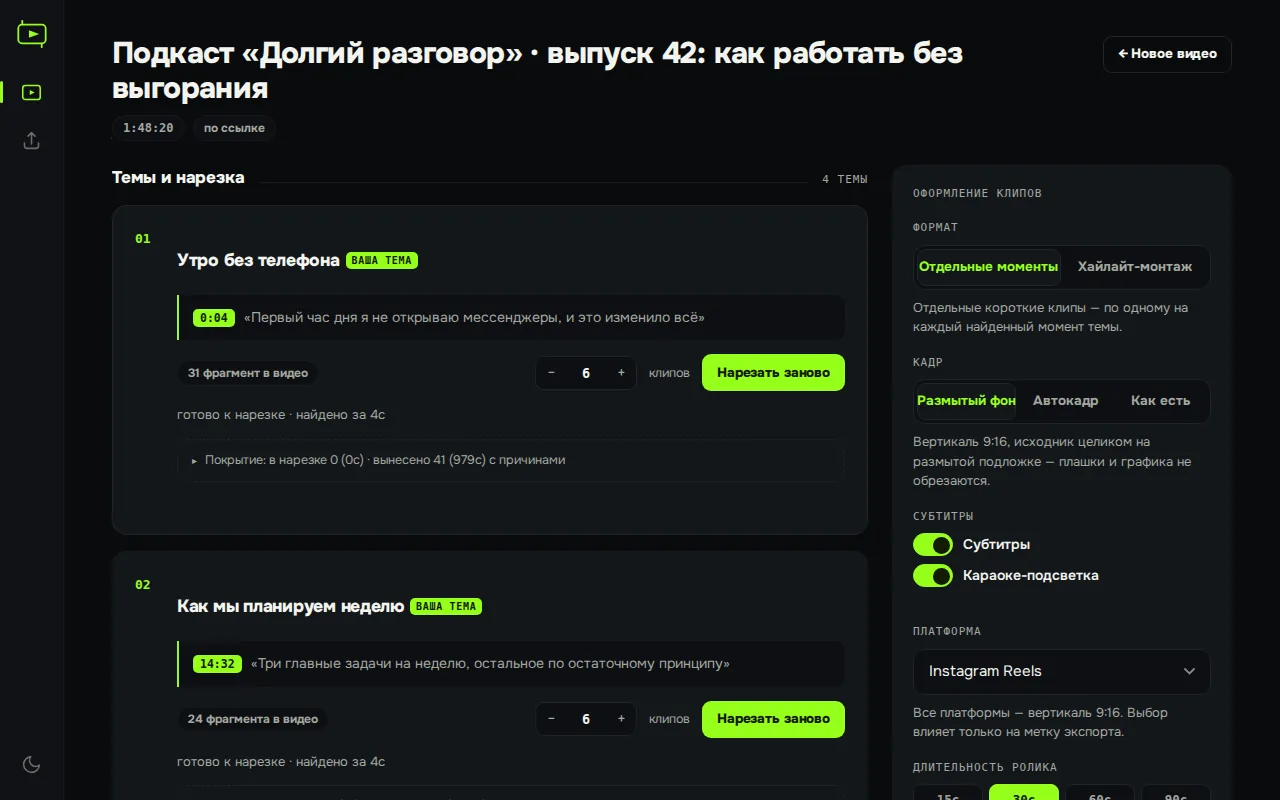Click the «ВАША ТЕМА» tag on «Утро без телефона»
The image size is (1280, 800).
click(x=382, y=260)
